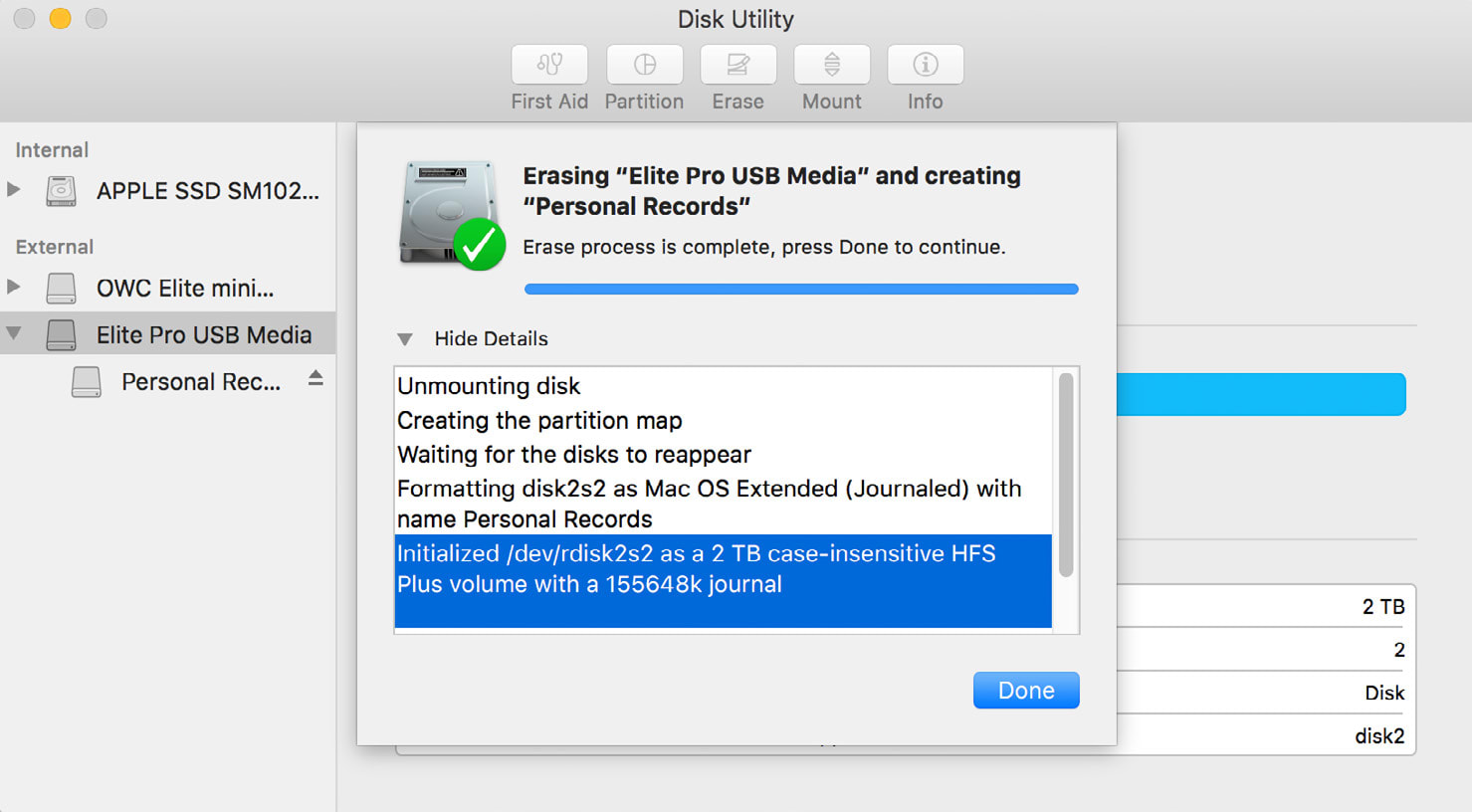
Task: Click the First Aid stethoscope icon
Action: tap(549, 65)
